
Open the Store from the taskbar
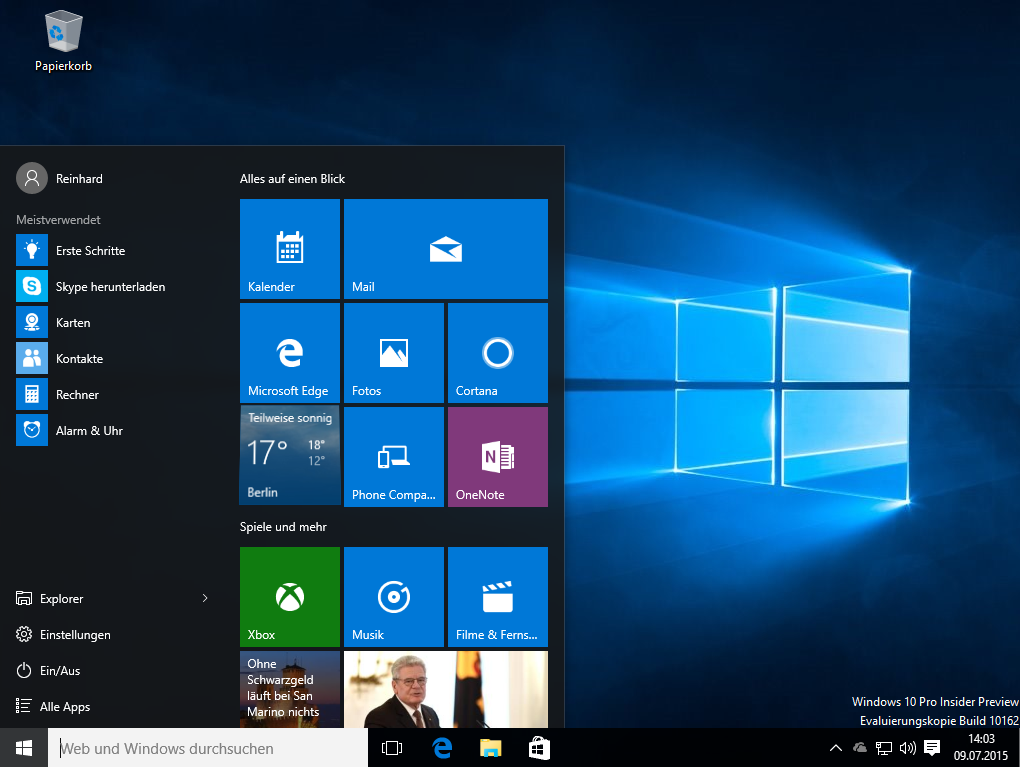[x=539, y=748]
